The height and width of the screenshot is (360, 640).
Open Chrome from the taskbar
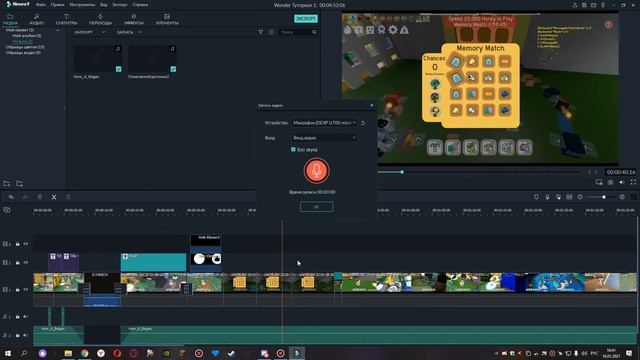tap(84, 353)
